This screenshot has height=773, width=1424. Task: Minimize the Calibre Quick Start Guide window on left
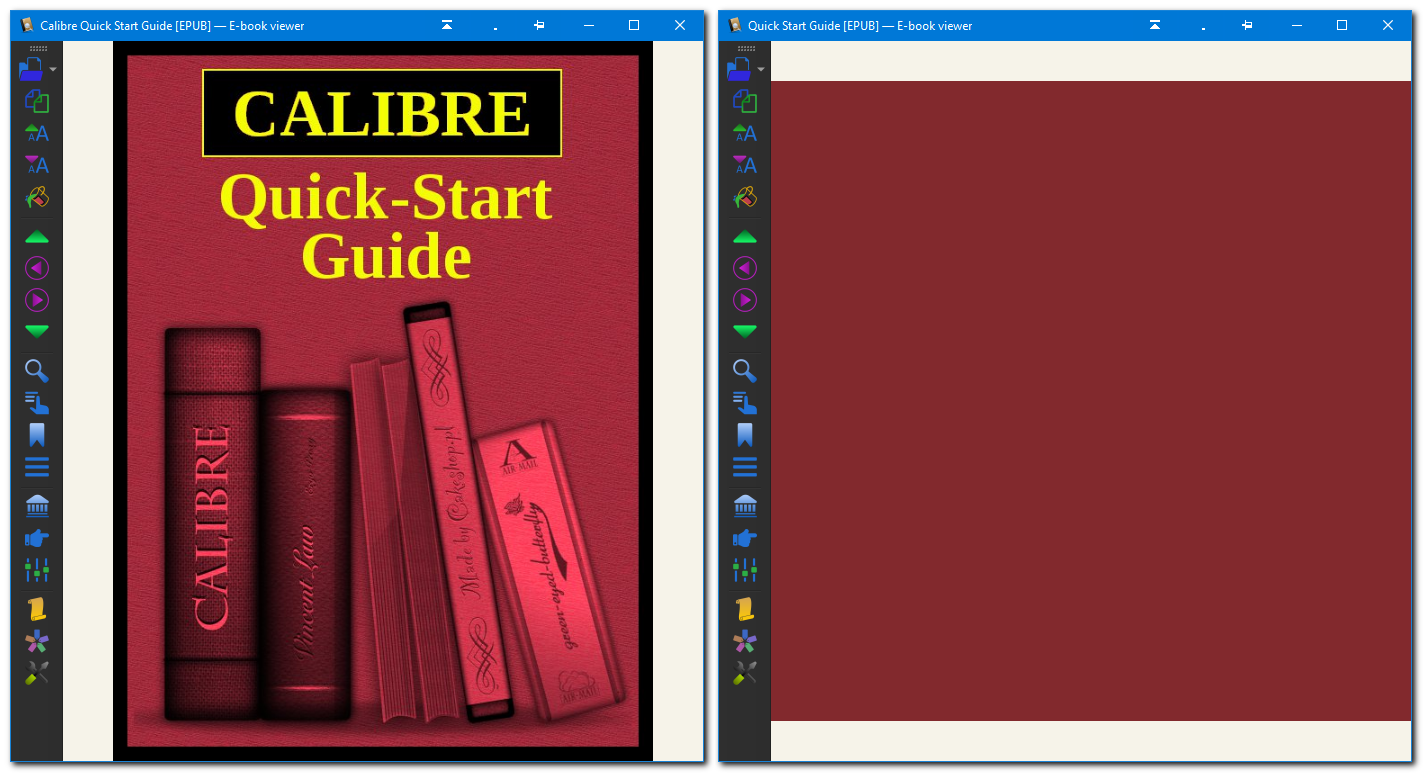tap(588, 25)
